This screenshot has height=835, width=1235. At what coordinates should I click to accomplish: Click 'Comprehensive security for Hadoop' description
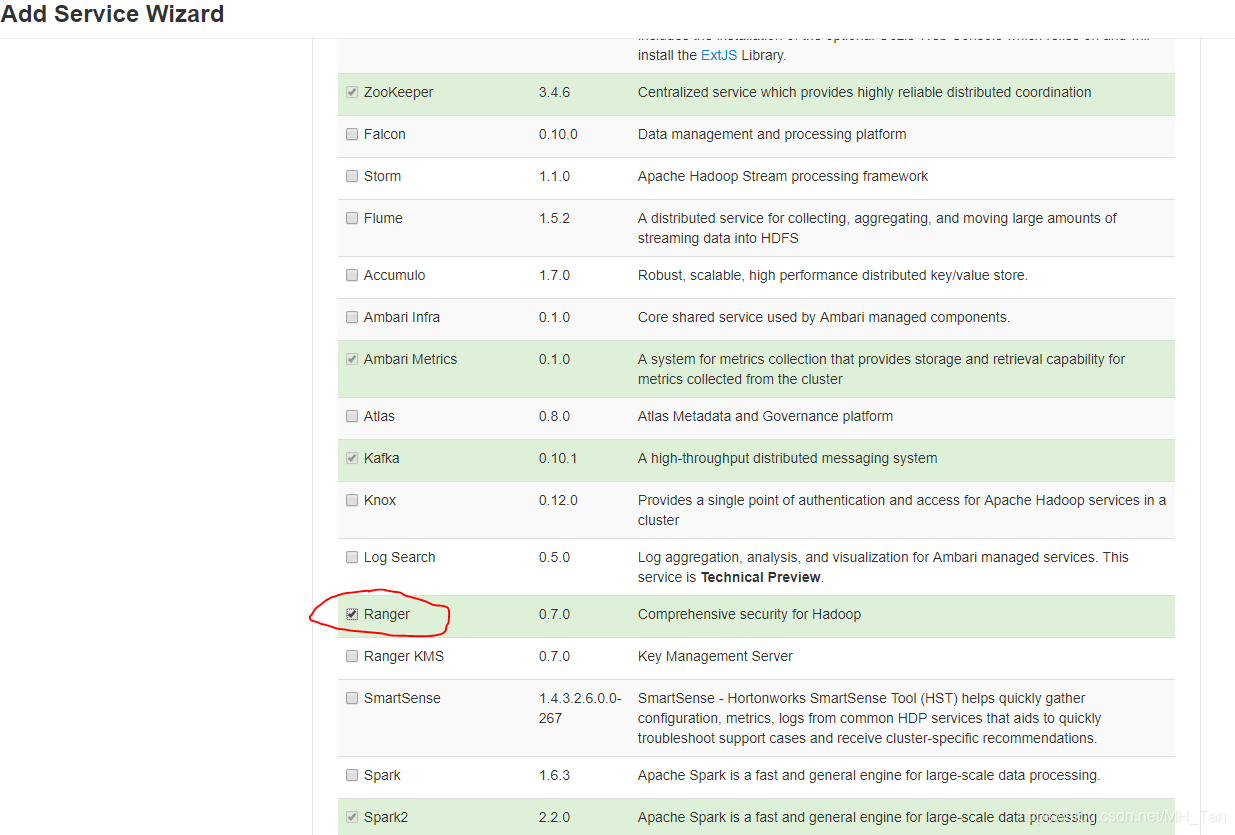749,614
